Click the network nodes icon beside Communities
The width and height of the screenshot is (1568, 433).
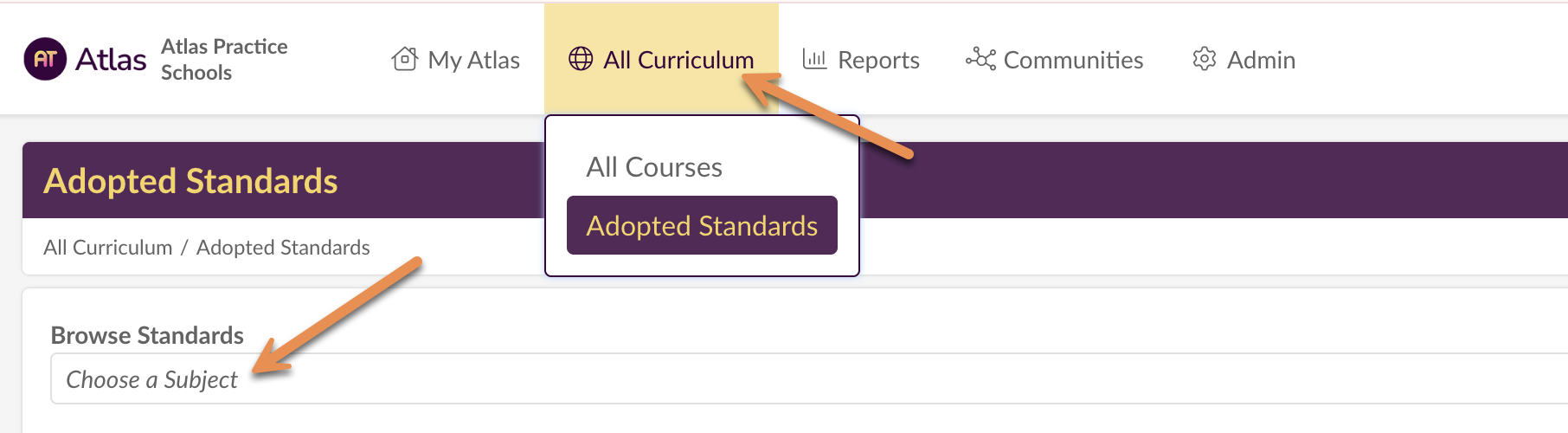coord(980,59)
